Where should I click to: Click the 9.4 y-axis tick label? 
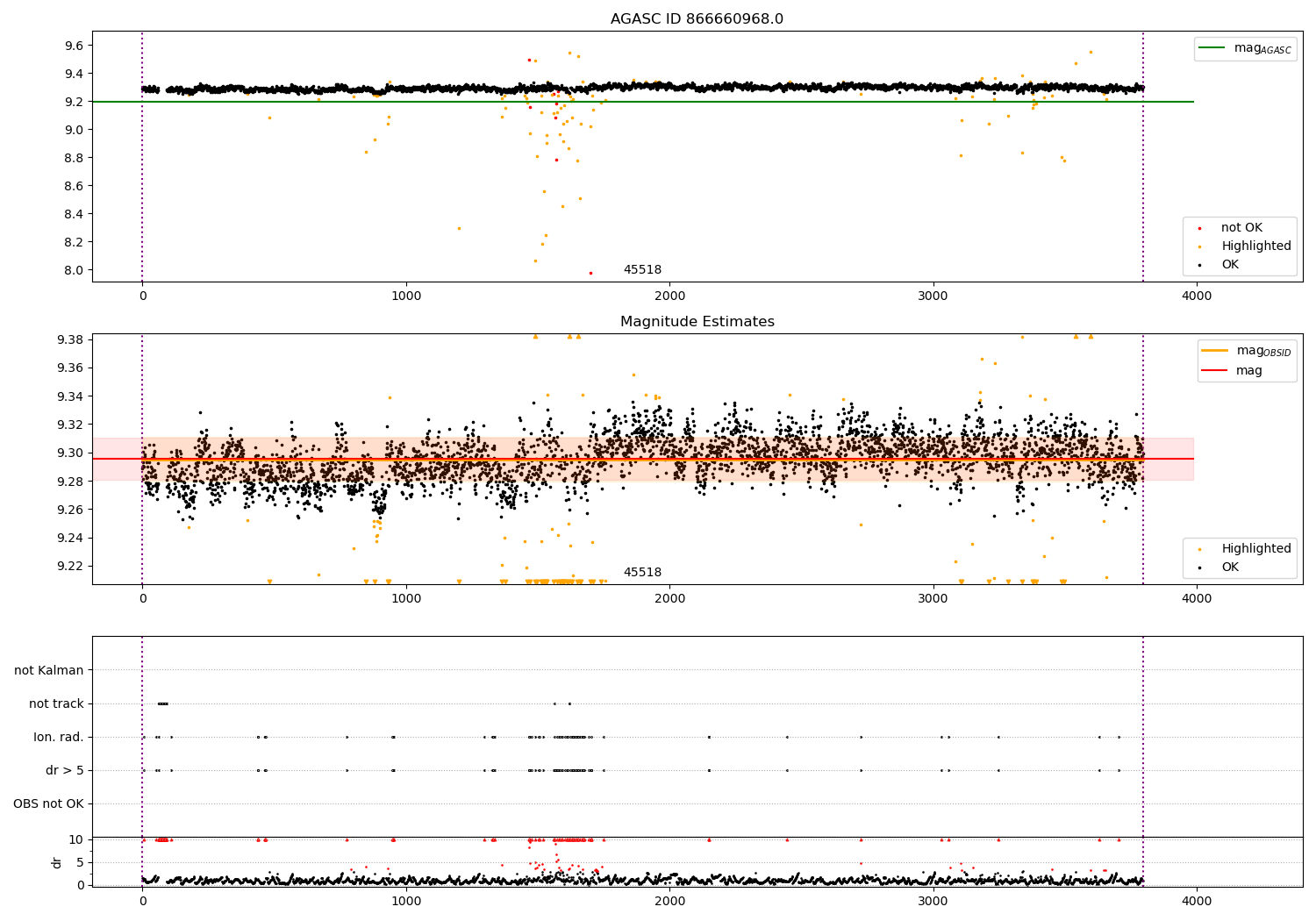(75, 74)
